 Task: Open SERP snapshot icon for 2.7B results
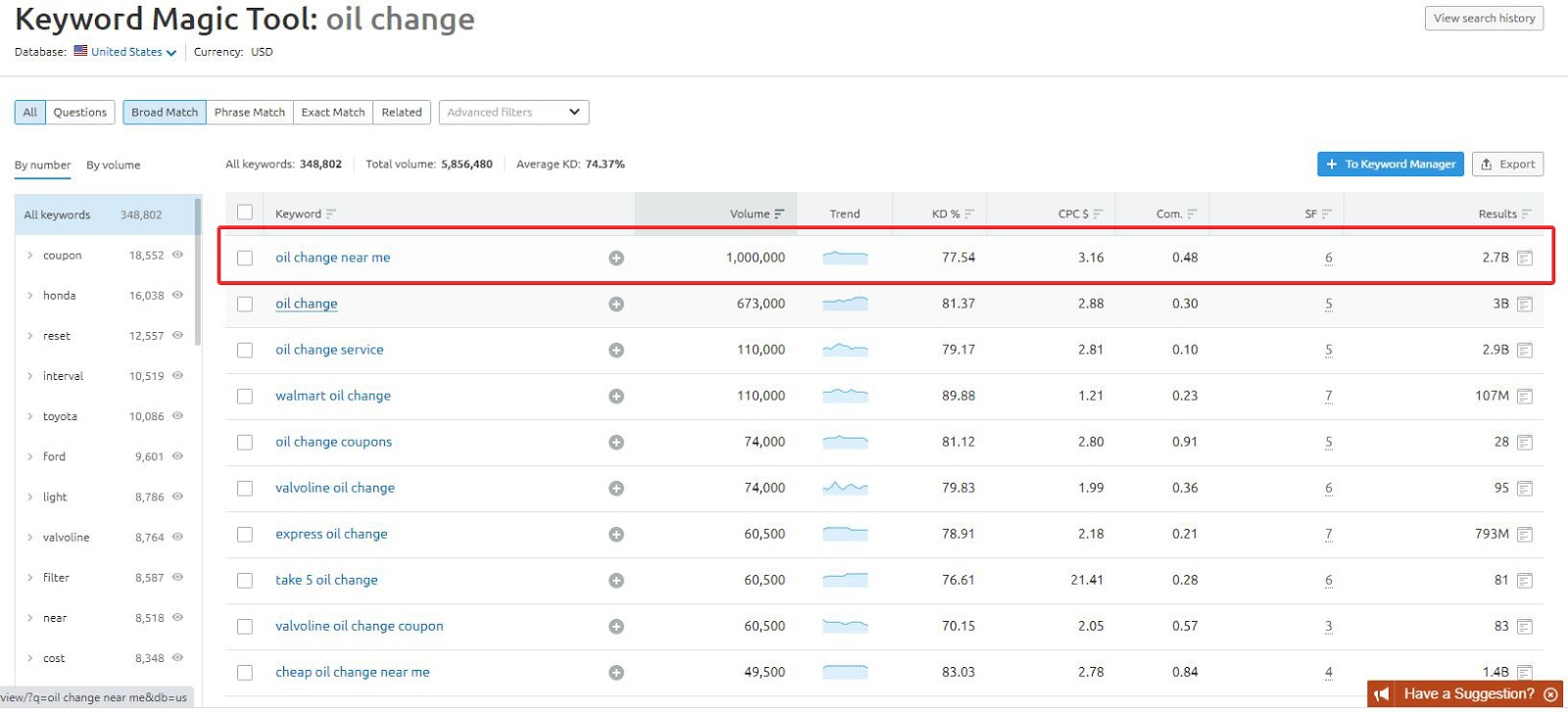point(1525,259)
